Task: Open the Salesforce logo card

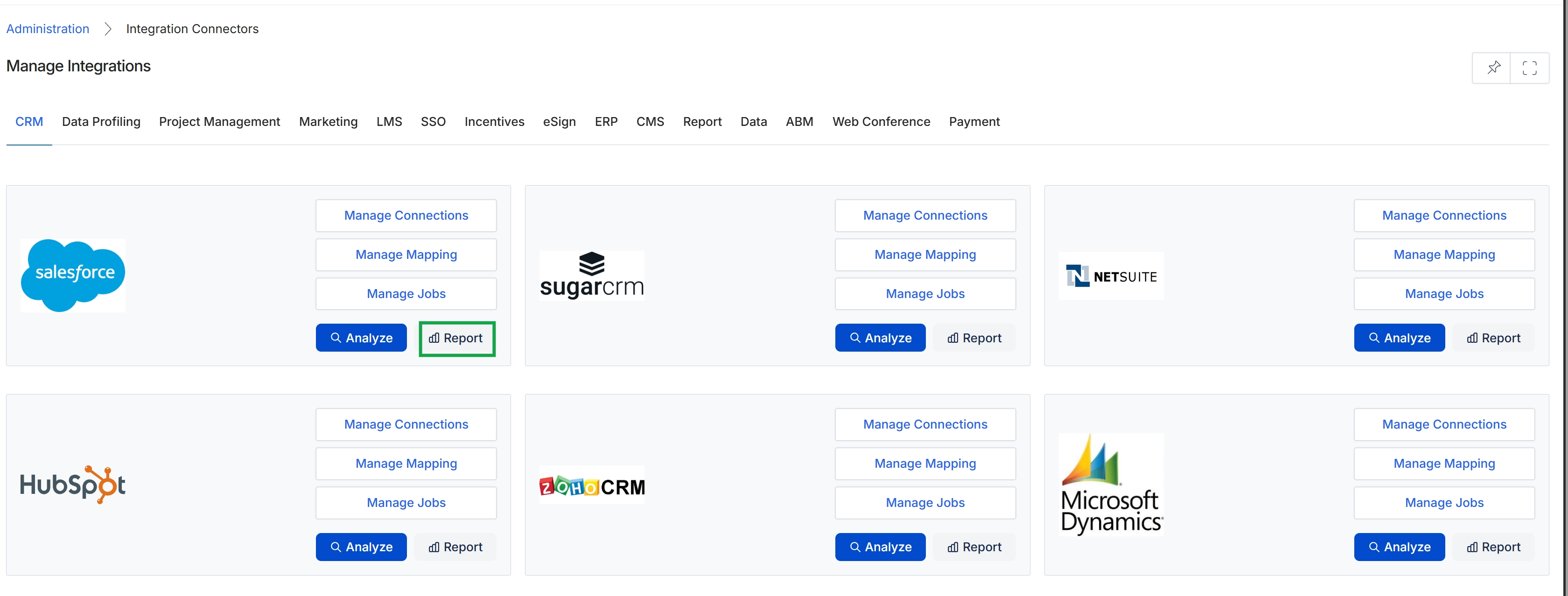Action: 73,276
